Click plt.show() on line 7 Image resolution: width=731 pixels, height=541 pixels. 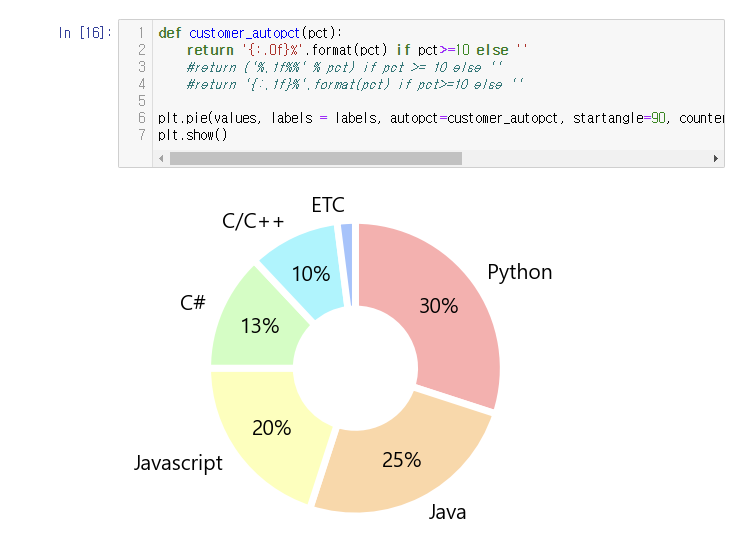(x=193, y=135)
